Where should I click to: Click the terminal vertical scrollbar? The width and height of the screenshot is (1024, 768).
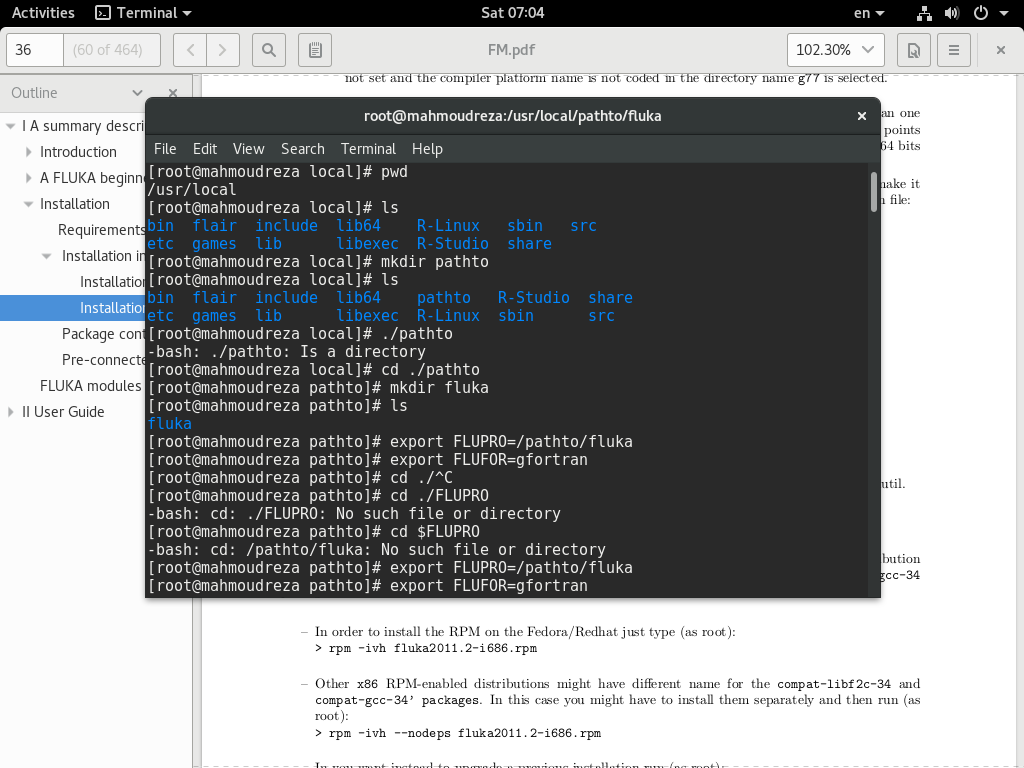(x=874, y=192)
